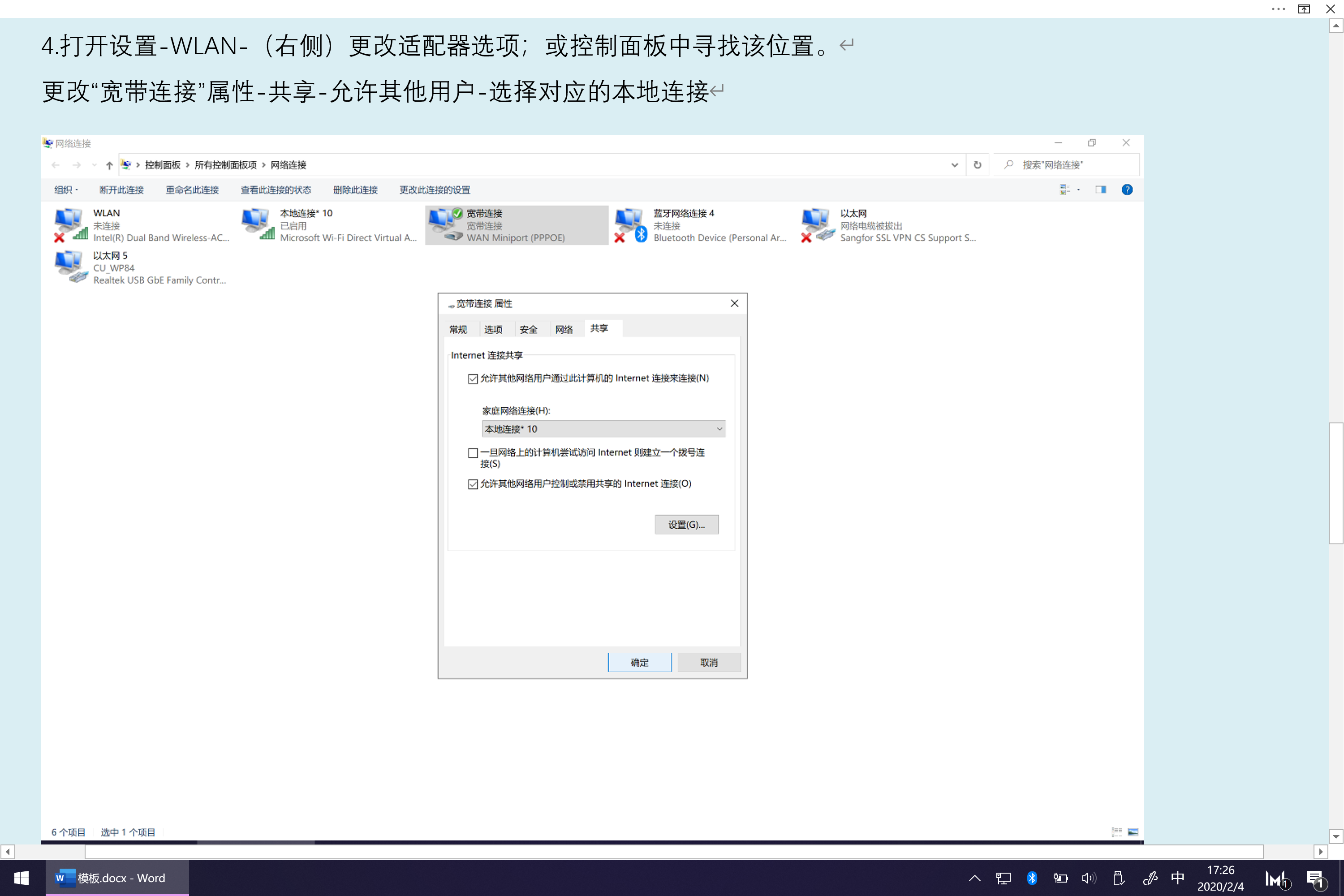Switch to the 网络 tab

(x=564, y=329)
